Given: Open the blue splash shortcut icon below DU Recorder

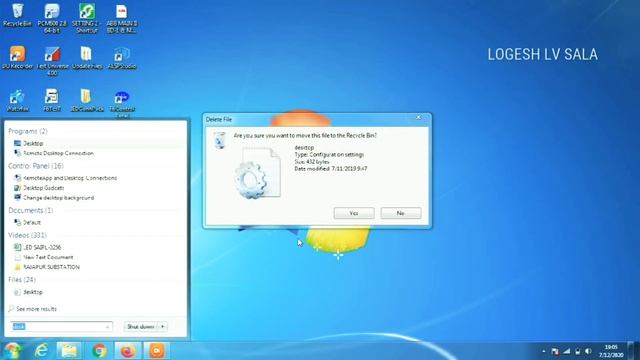Looking at the screenshot, I should [17, 100].
